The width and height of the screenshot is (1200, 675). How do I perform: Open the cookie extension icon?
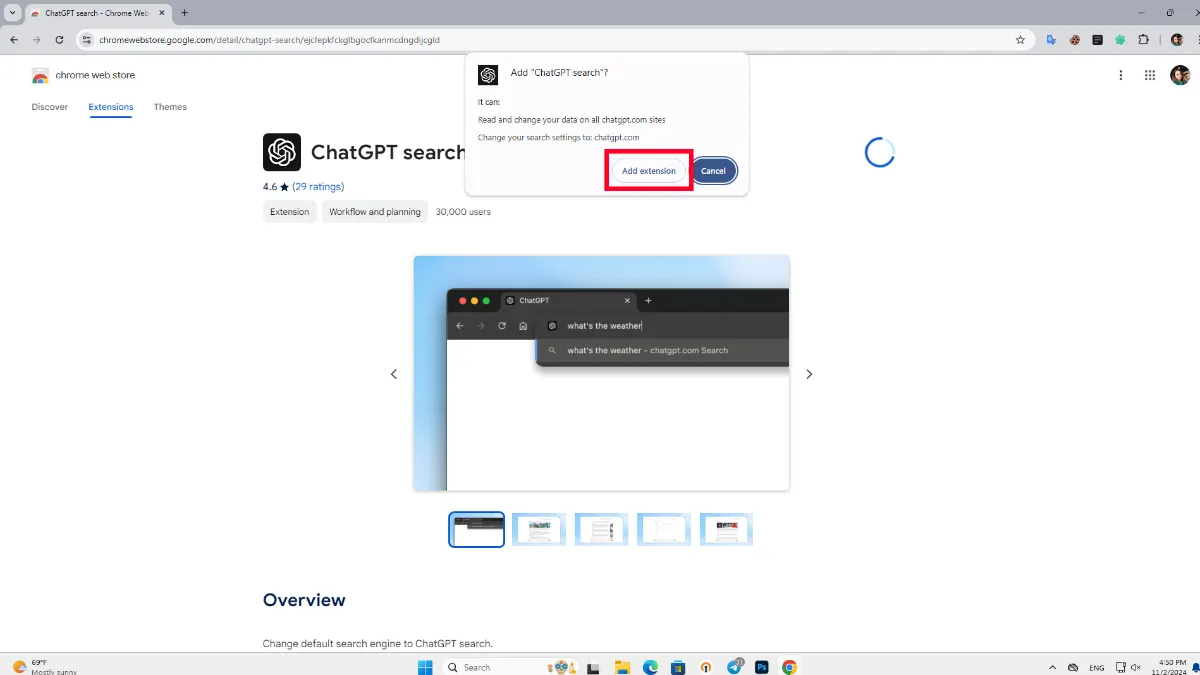point(1075,40)
